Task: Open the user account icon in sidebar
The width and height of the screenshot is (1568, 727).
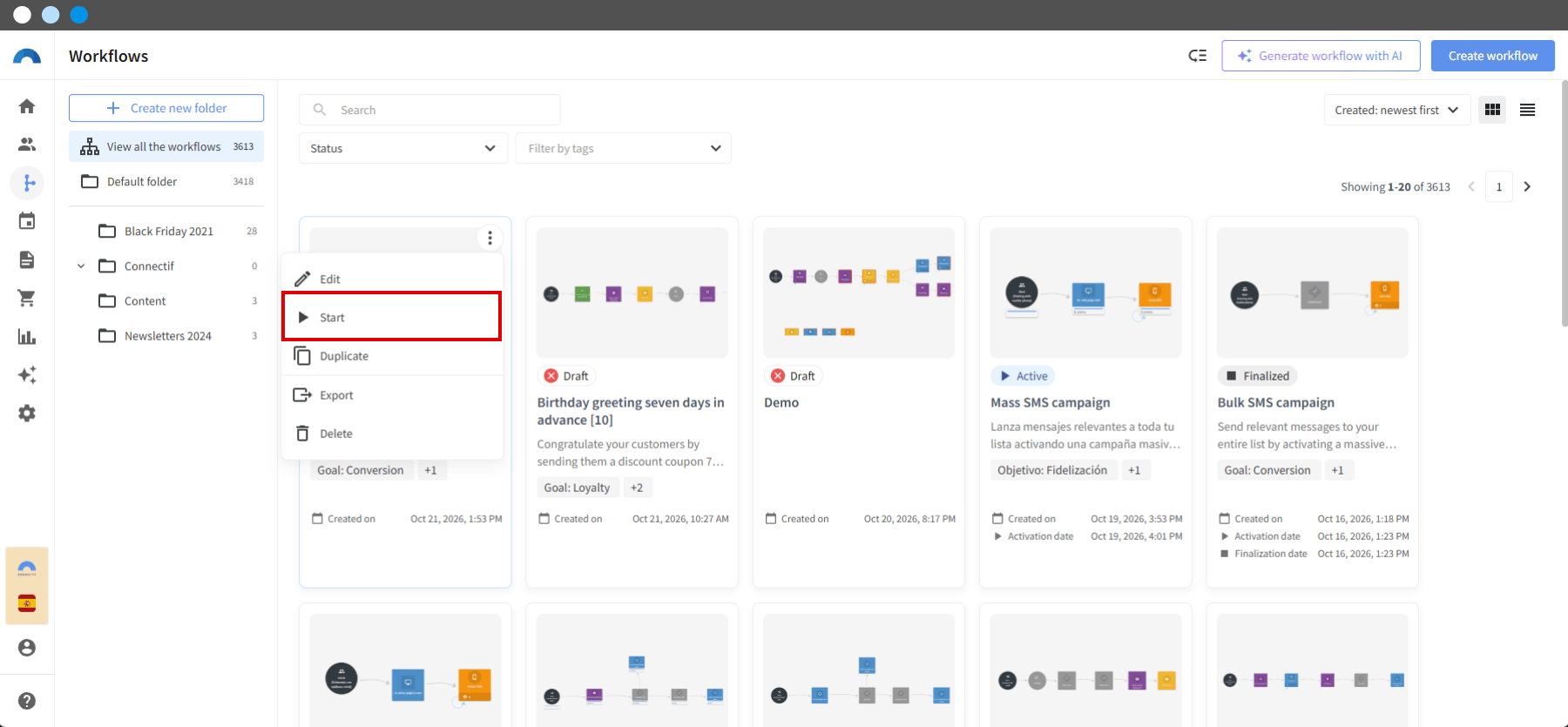Action: coord(27,648)
